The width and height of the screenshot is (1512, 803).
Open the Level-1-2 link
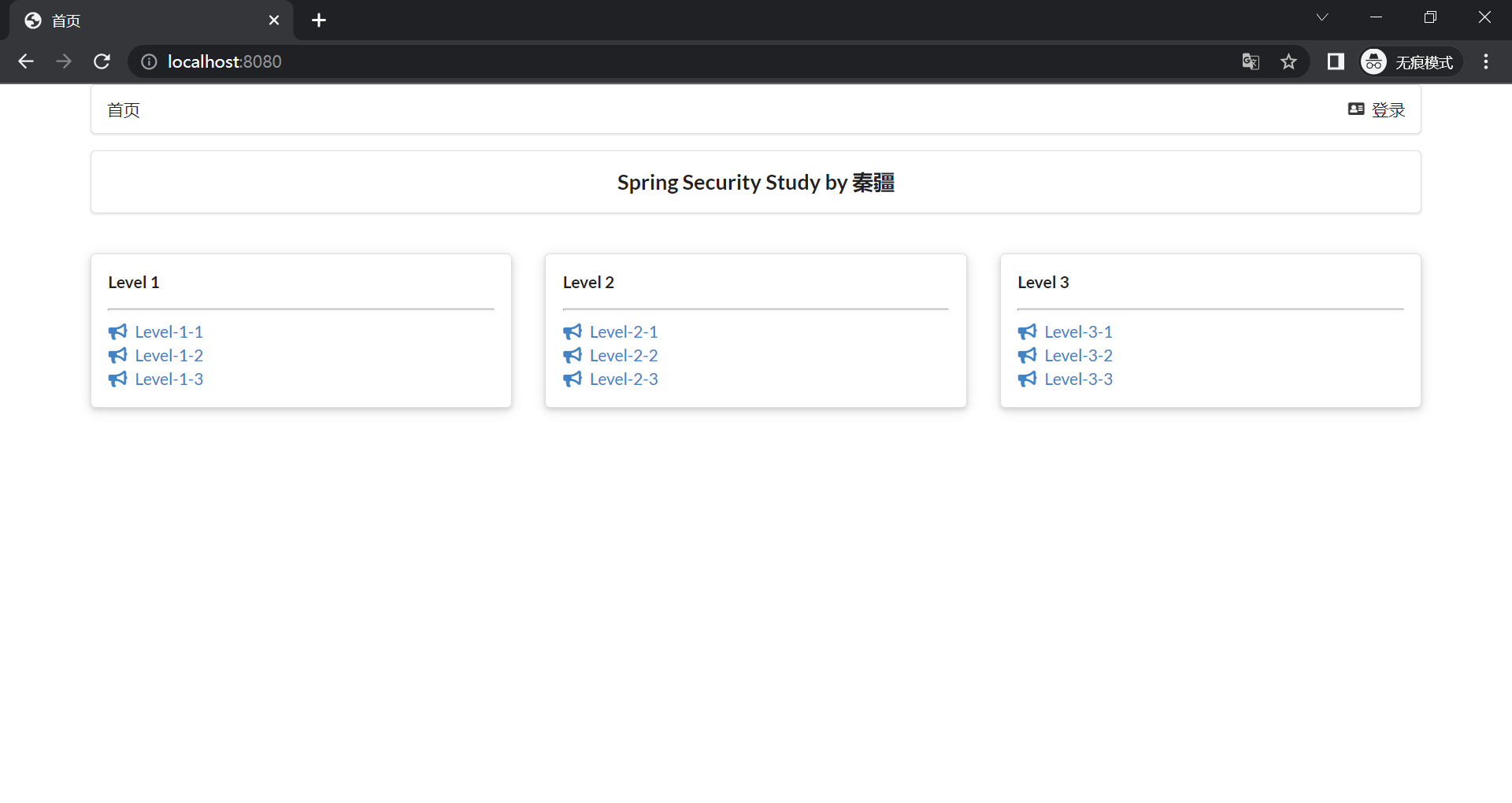[x=169, y=355]
